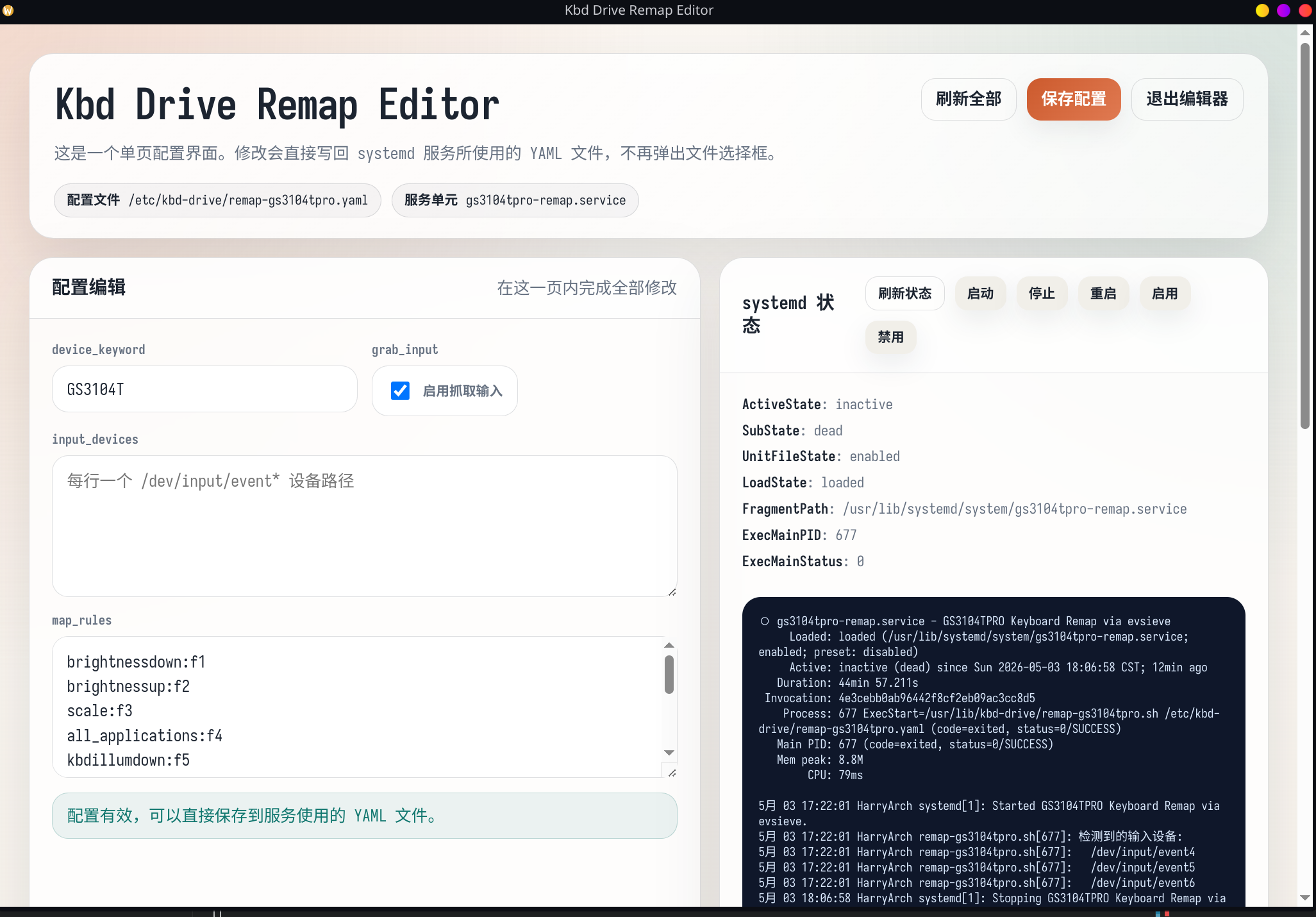Click the FragmentPath value text
Screen dimensions: 1316x917
1015,509
